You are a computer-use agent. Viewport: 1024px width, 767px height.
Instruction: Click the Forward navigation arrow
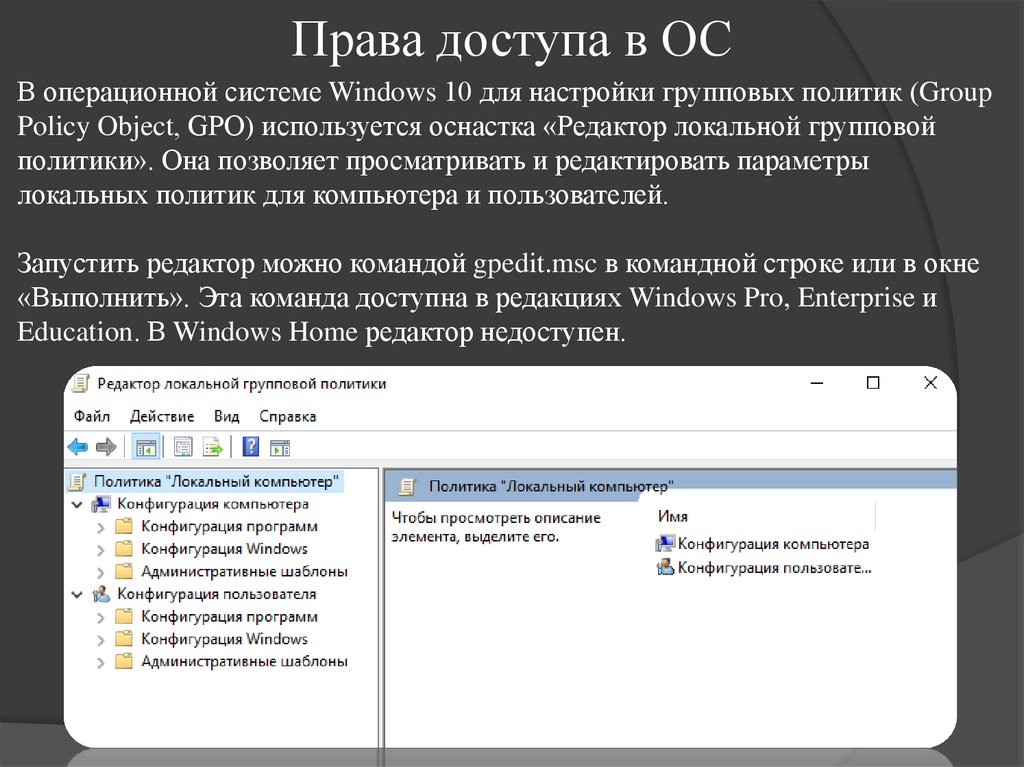tap(105, 447)
